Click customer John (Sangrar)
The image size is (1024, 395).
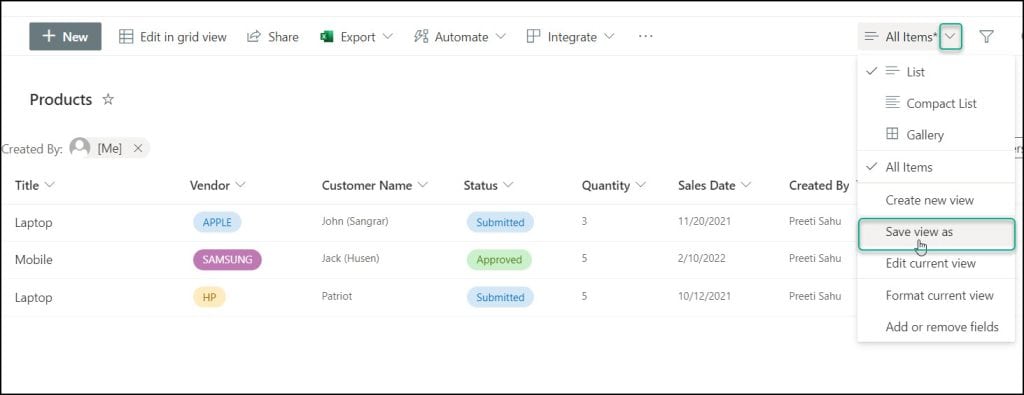(x=355, y=221)
